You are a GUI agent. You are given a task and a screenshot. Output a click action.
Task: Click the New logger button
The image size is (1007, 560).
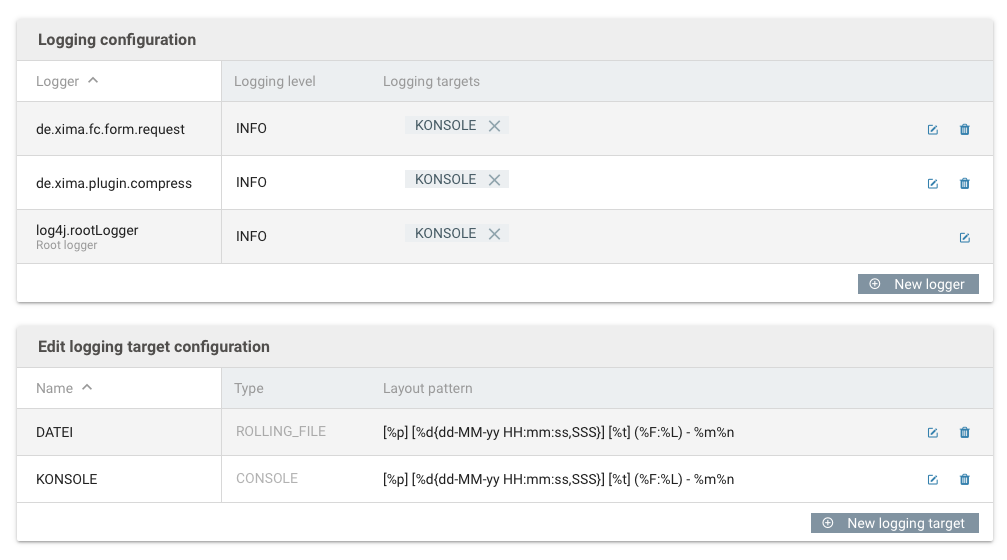[918, 284]
